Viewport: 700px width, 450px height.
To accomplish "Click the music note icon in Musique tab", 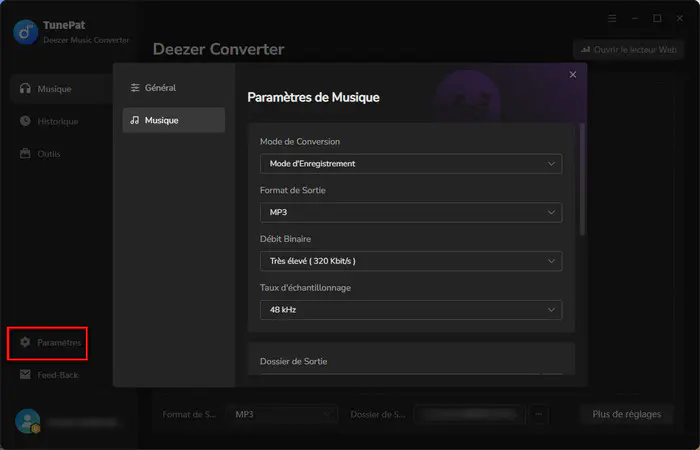I will (x=135, y=120).
